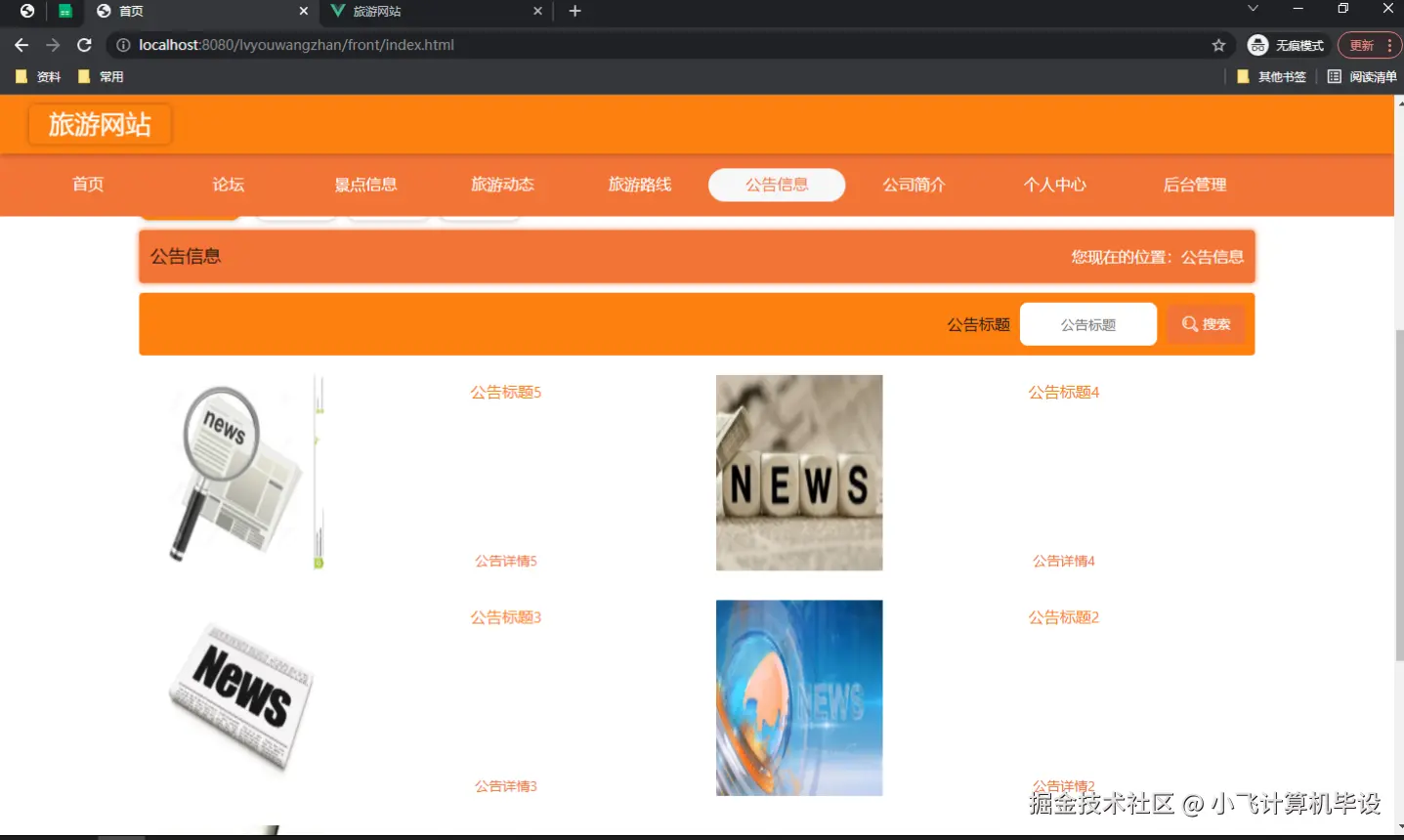1404x840 pixels.
Task: Open 论坛 in the navigation bar
Action: click(x=229, y=185)
